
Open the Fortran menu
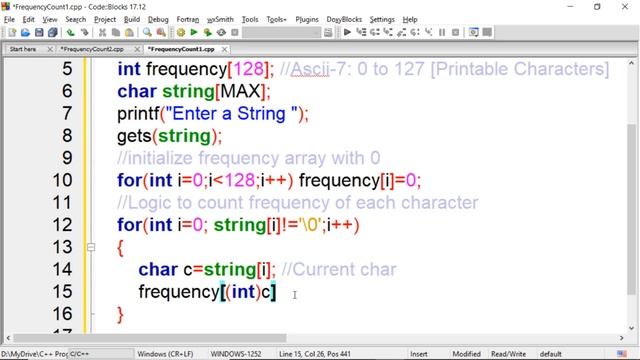click(x=188, y=19)
